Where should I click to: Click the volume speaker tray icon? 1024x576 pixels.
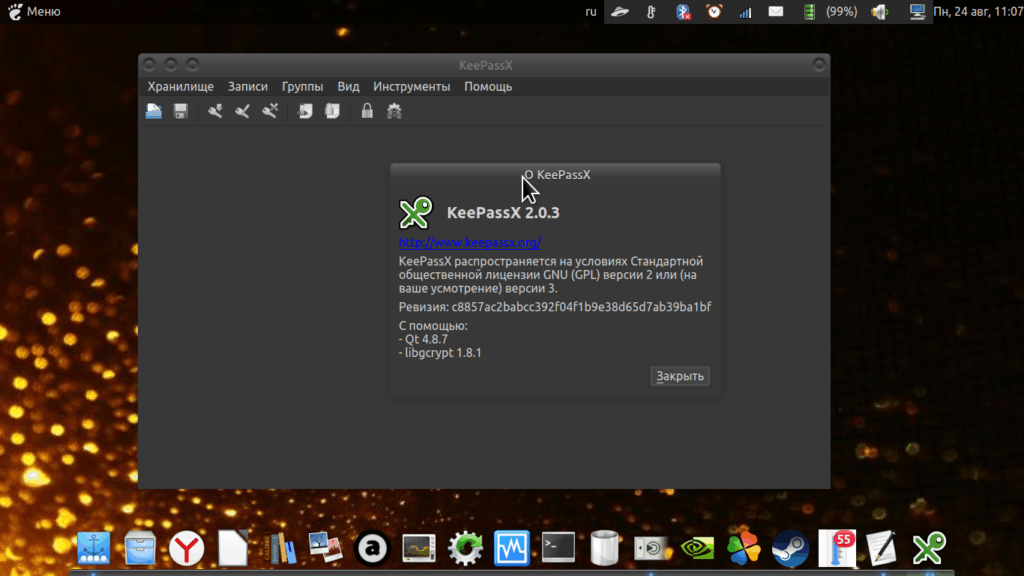(880, 11)
